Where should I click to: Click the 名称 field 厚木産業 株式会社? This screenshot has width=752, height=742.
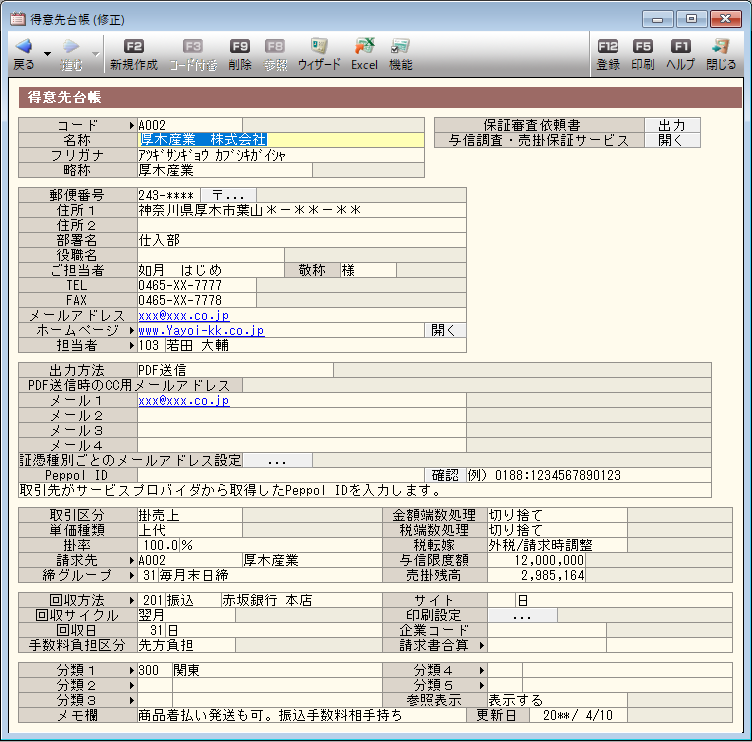click(x=281, y=140)
